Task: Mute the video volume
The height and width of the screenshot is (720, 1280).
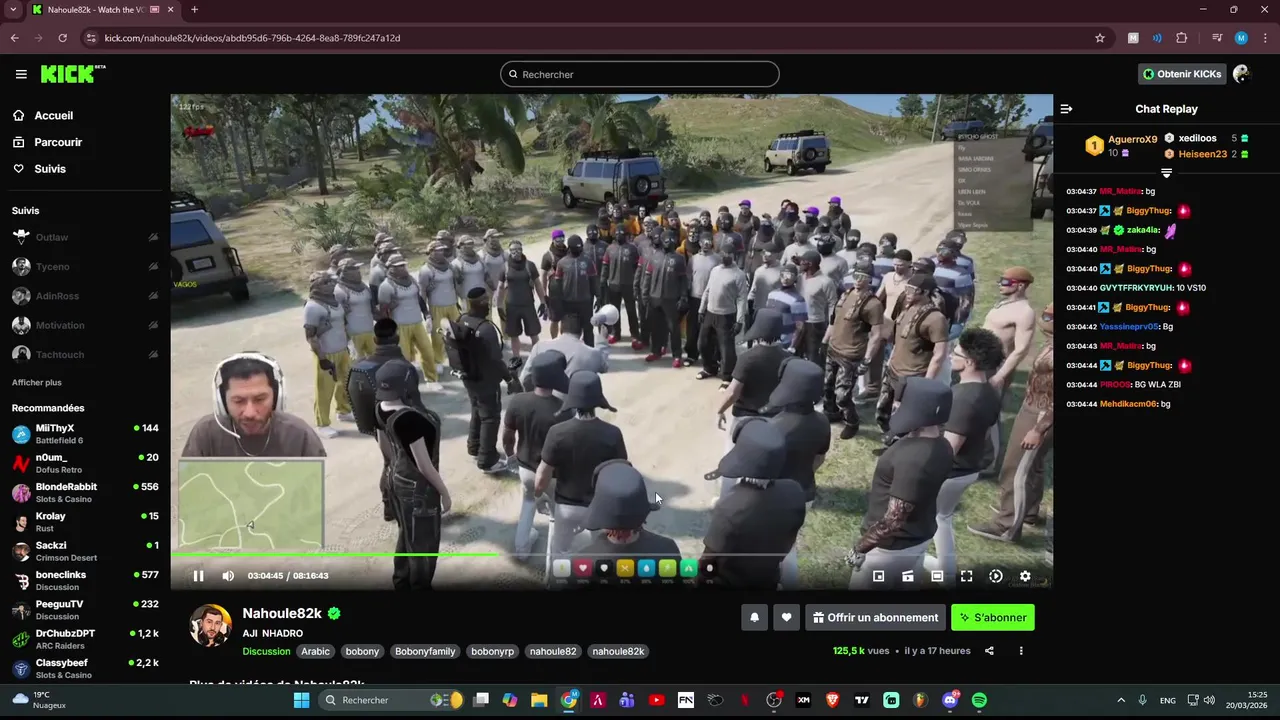Action: tap(228, 576)
